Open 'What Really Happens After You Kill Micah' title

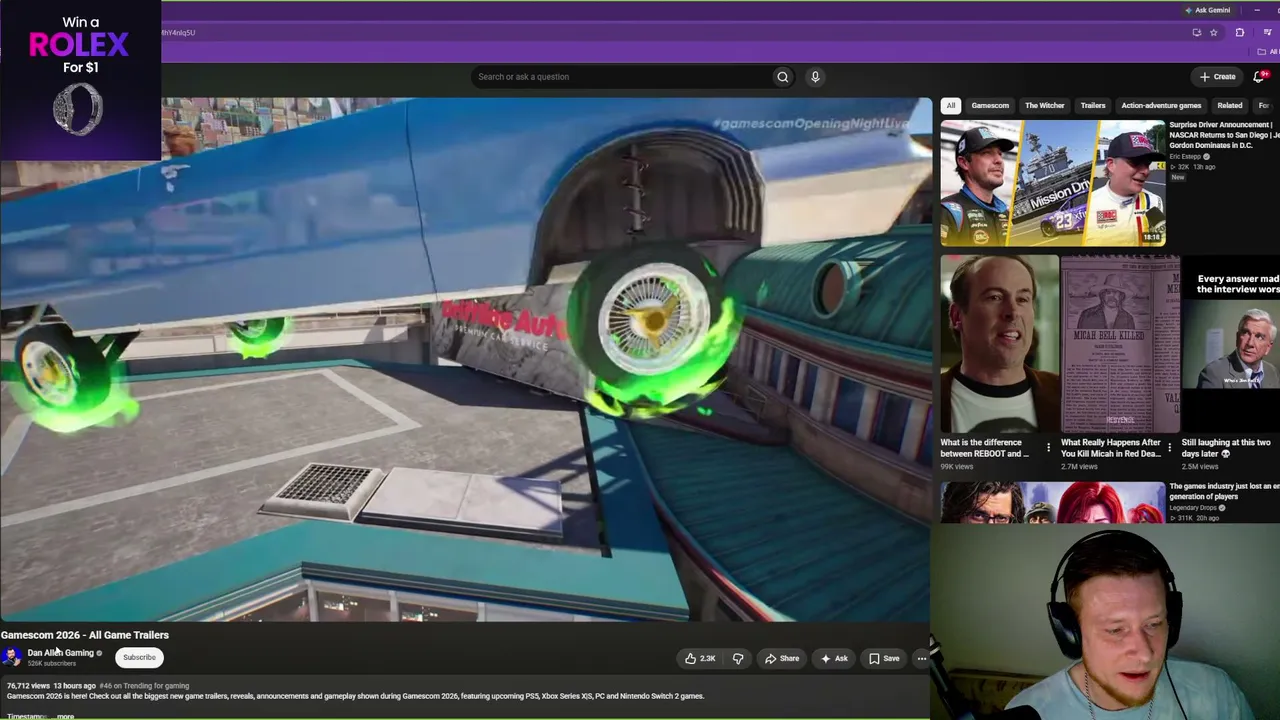pos(1111,448)
